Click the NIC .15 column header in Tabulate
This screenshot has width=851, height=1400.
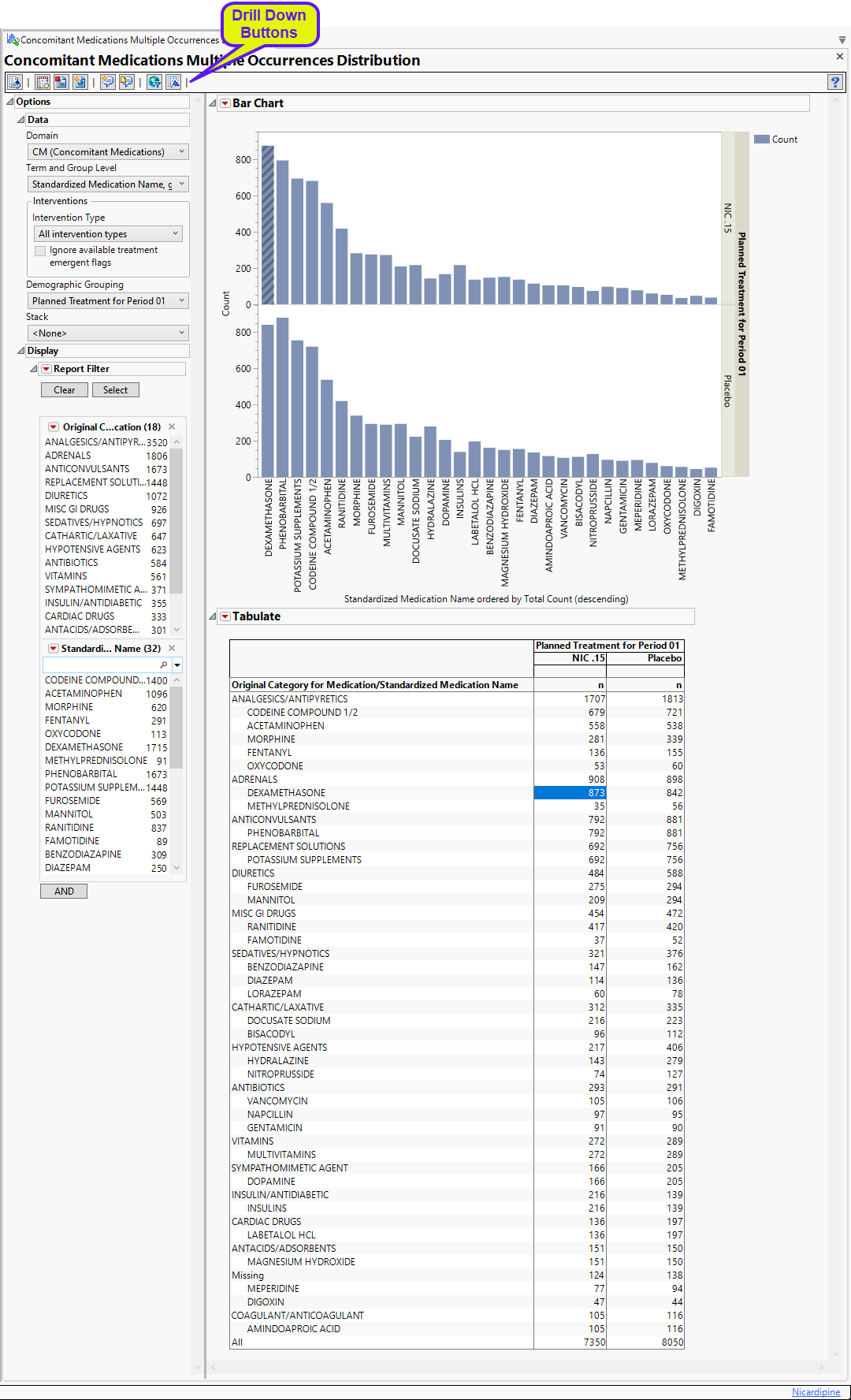(570, 658)
